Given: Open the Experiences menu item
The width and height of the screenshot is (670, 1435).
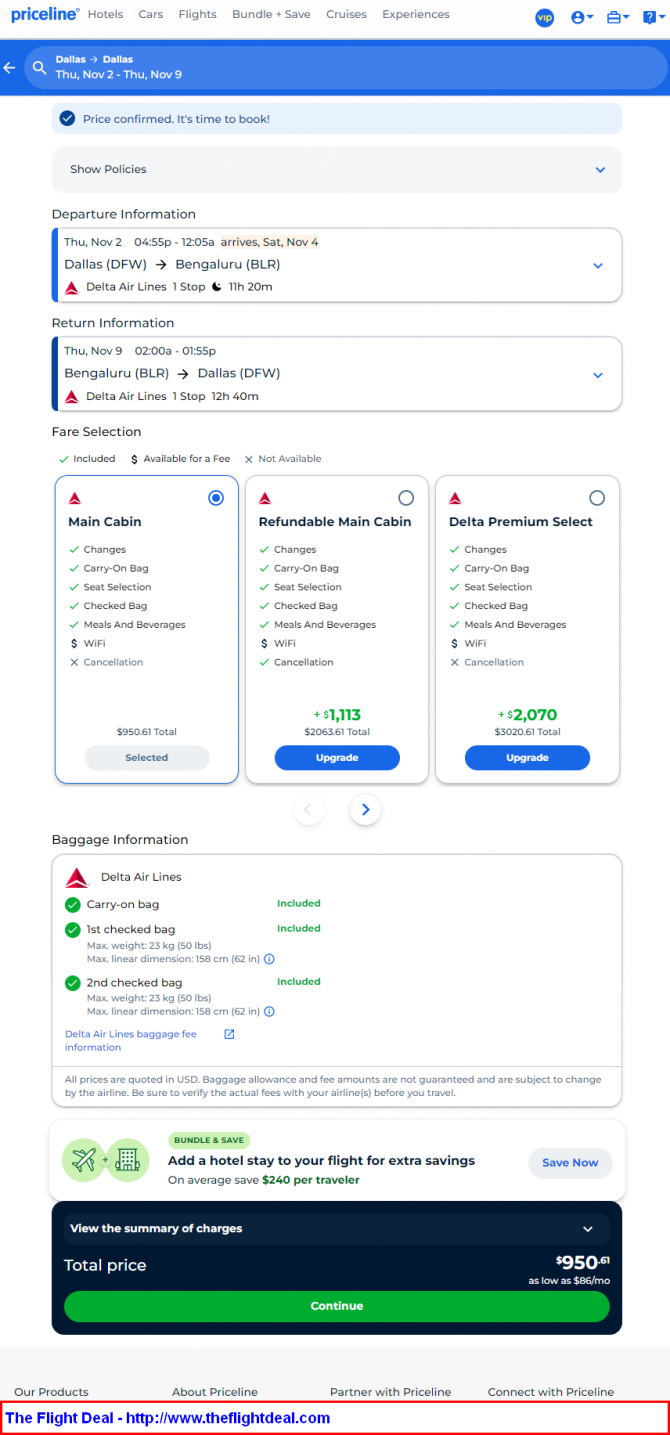Looking at the screenshot, I should tap(416, 15).
